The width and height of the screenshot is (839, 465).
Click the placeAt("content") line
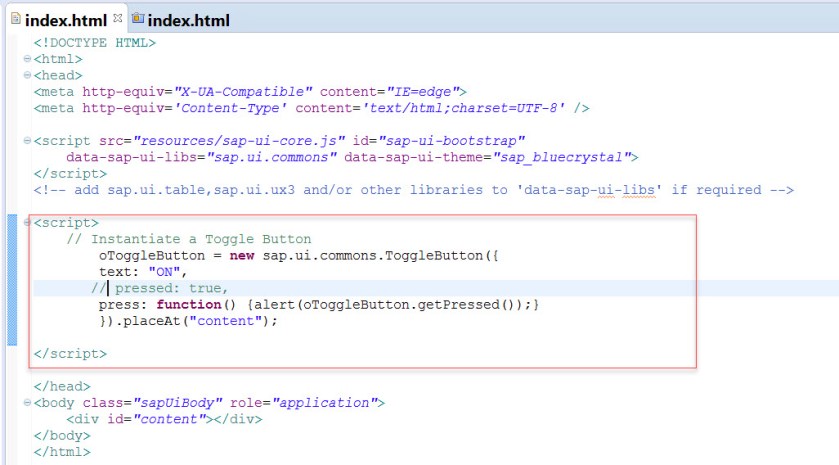[188, 321]
